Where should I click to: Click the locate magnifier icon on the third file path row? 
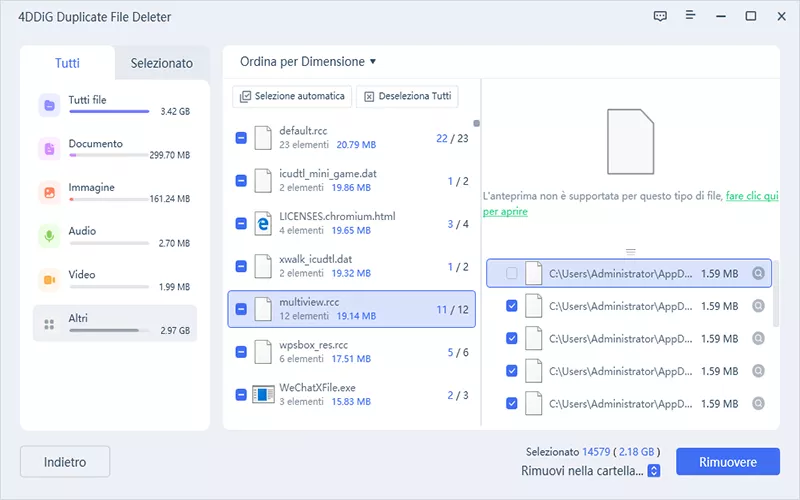pyautogui.click(x=759, y=339)
